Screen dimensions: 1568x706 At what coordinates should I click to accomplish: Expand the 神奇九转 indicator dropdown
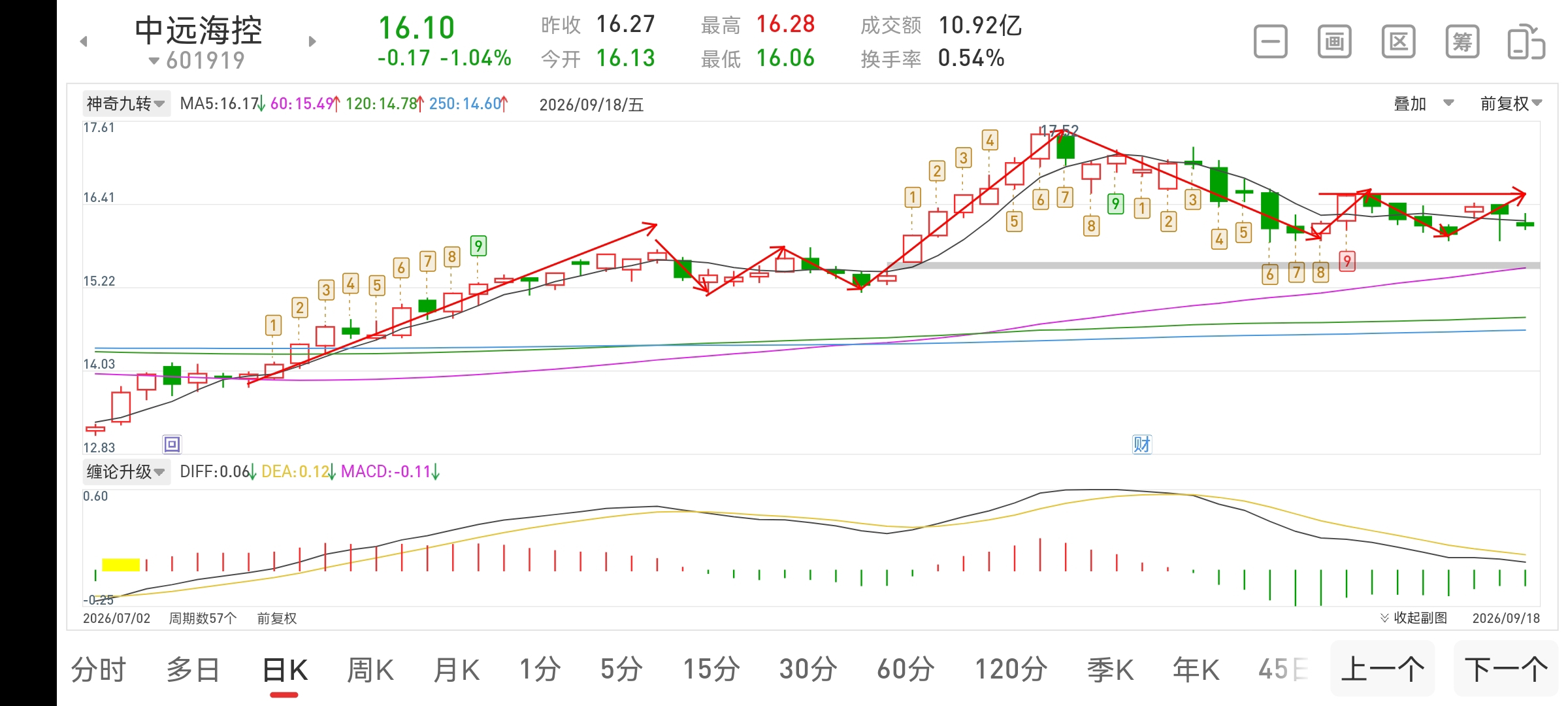(x=126, y=103)
